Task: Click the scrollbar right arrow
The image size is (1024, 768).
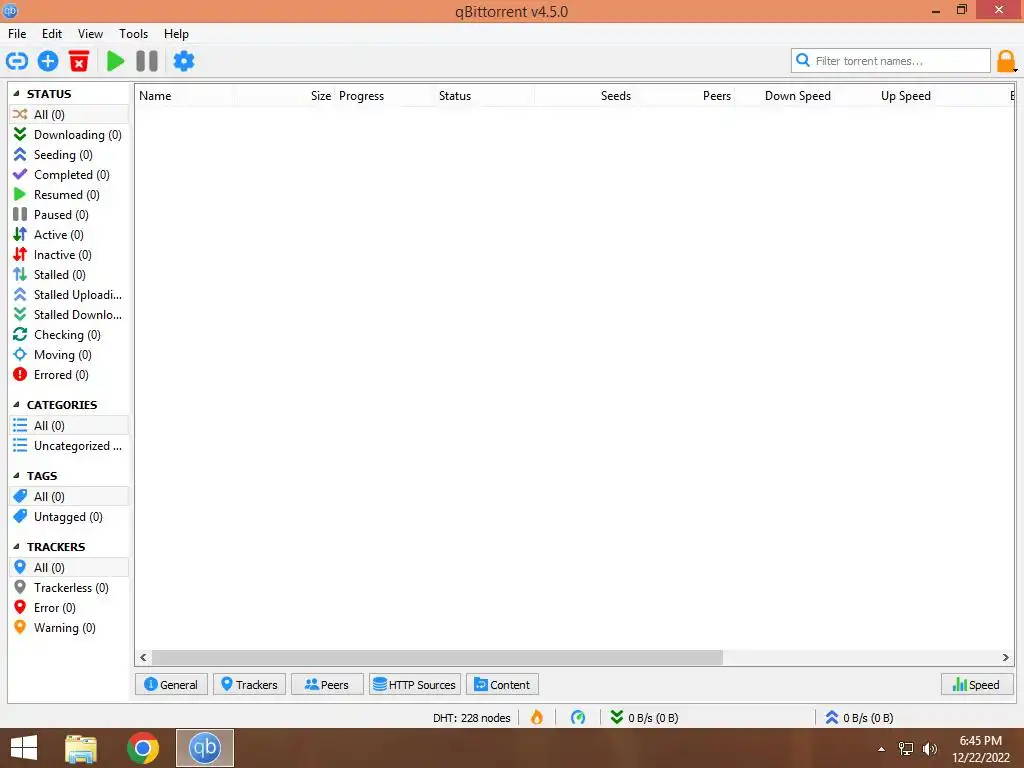Action: (1006, 658)
